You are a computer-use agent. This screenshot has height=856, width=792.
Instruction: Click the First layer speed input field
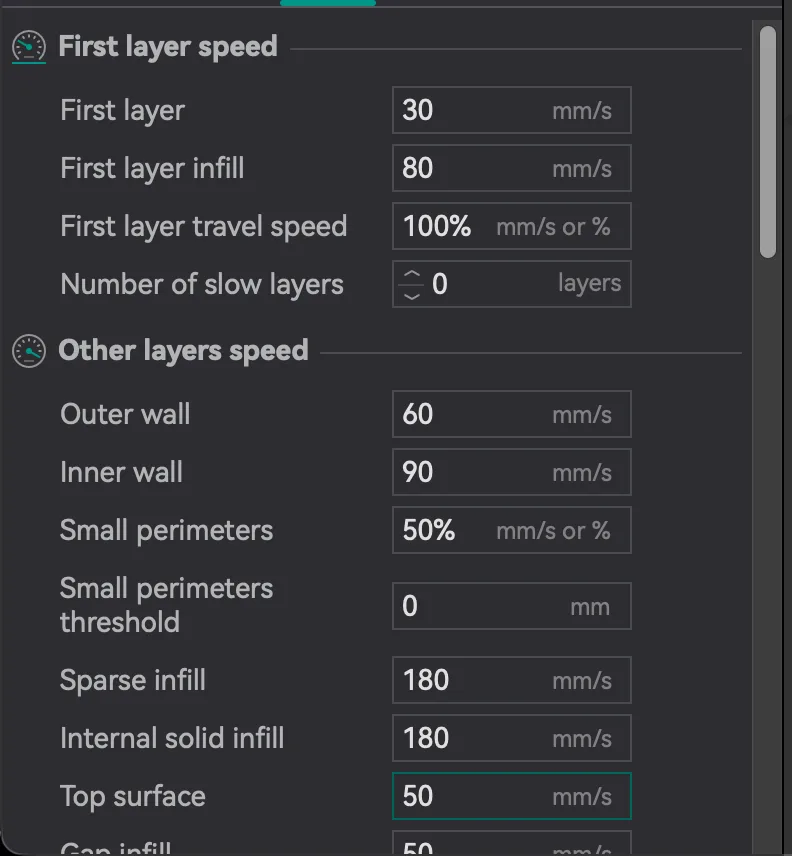(x=511, y=110)
